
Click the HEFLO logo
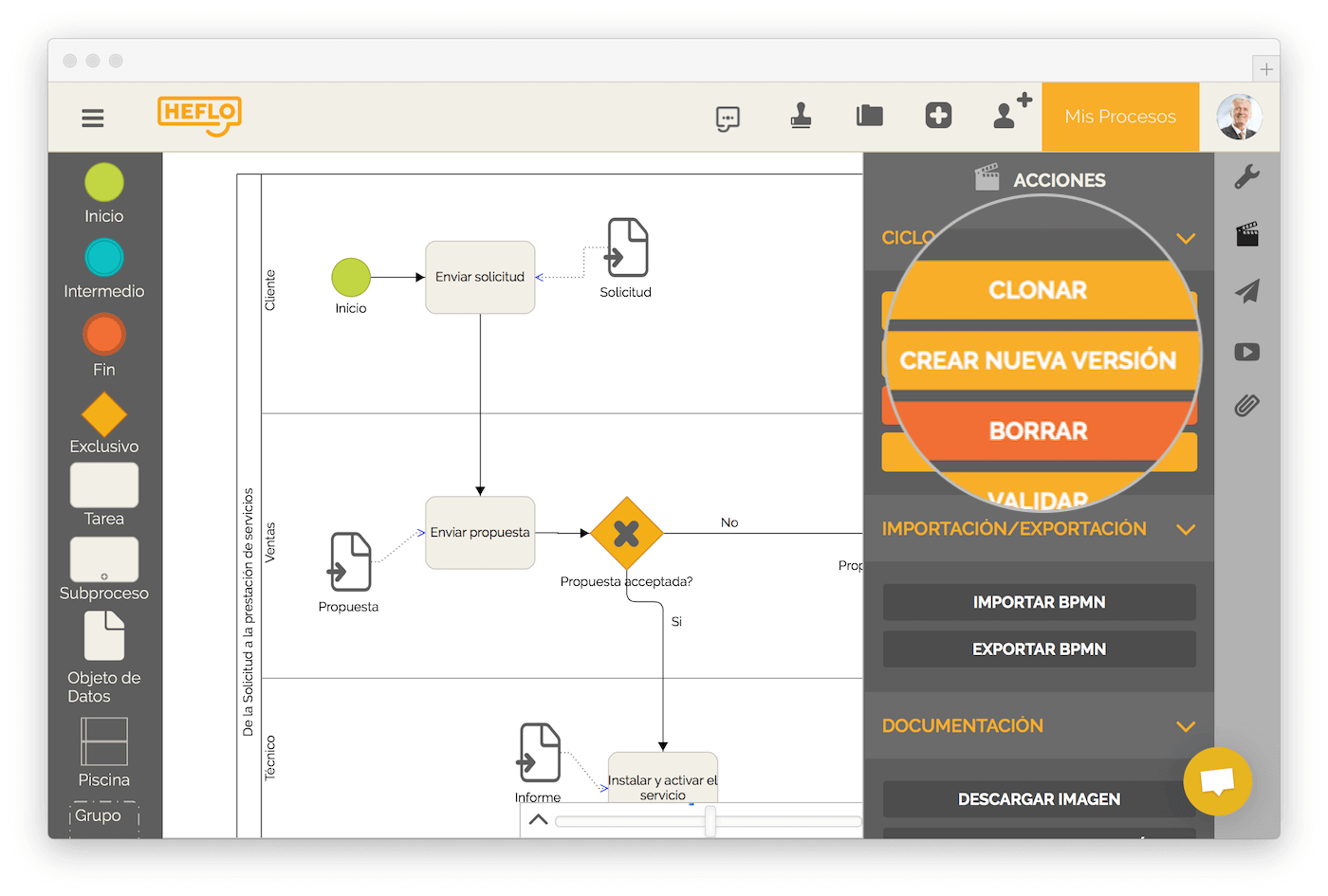coord(199,116)
